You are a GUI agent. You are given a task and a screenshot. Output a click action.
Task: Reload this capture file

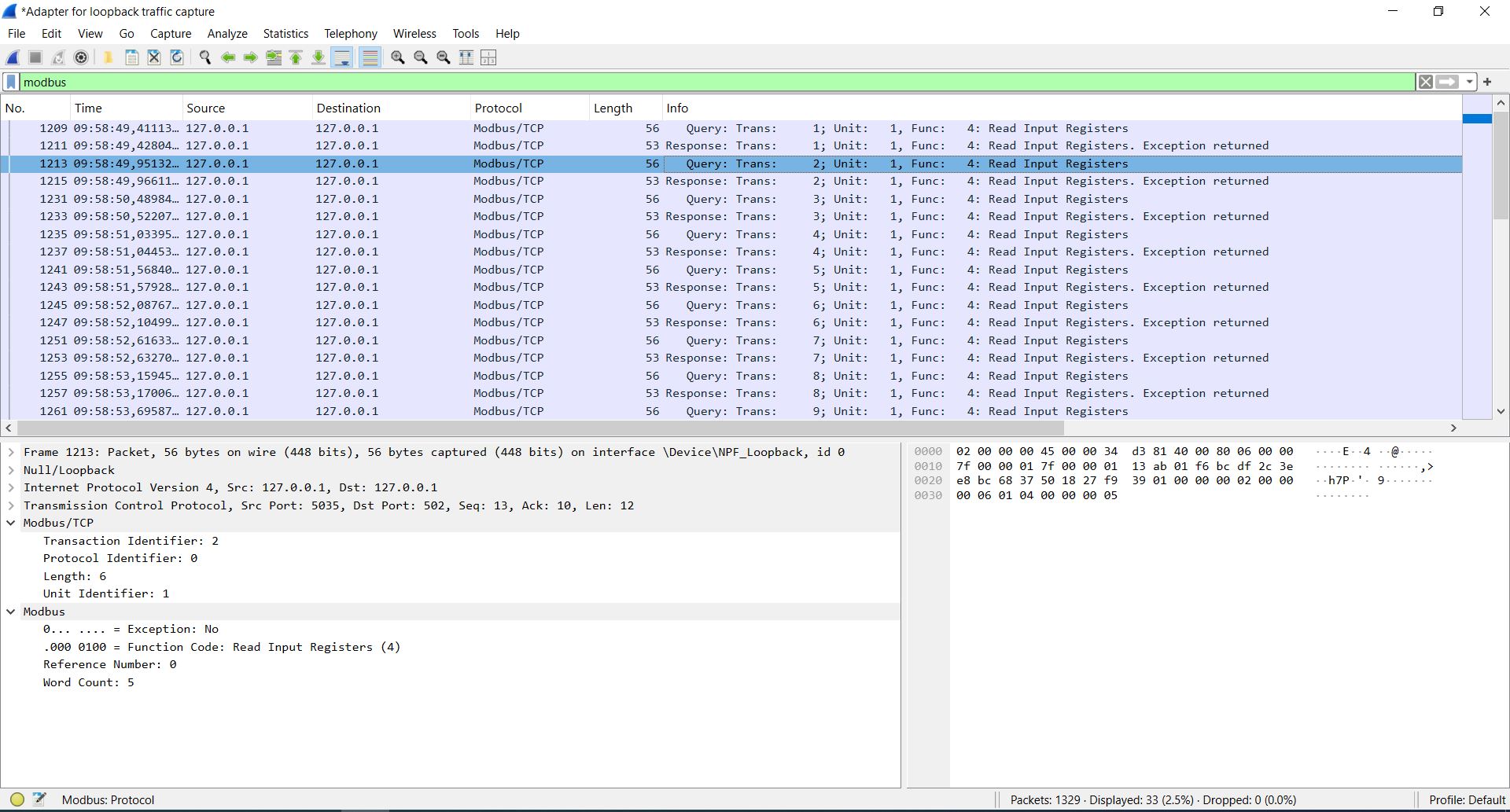[177, 57]
